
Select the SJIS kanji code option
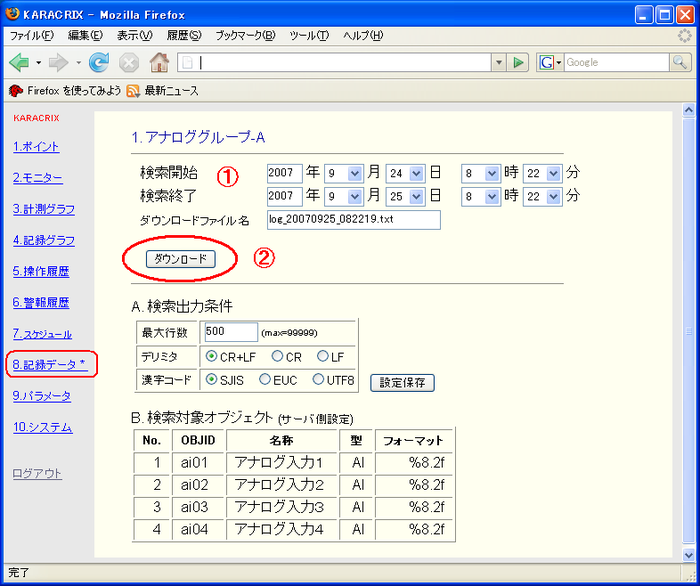[x=211, y=379]
